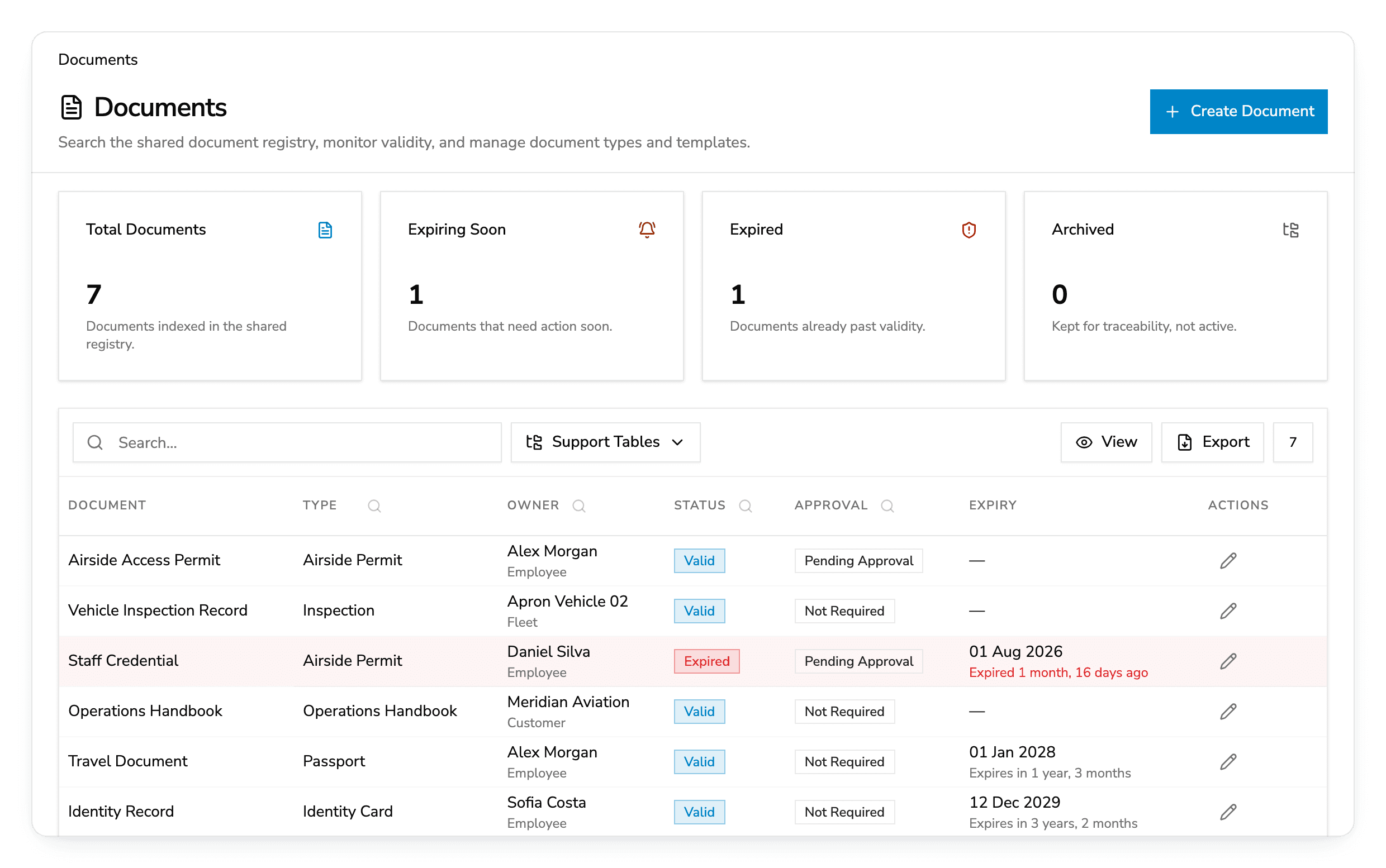1386x868 pixels.
Task: Click the Expired shield alert icon
Action: coord(969,230)
